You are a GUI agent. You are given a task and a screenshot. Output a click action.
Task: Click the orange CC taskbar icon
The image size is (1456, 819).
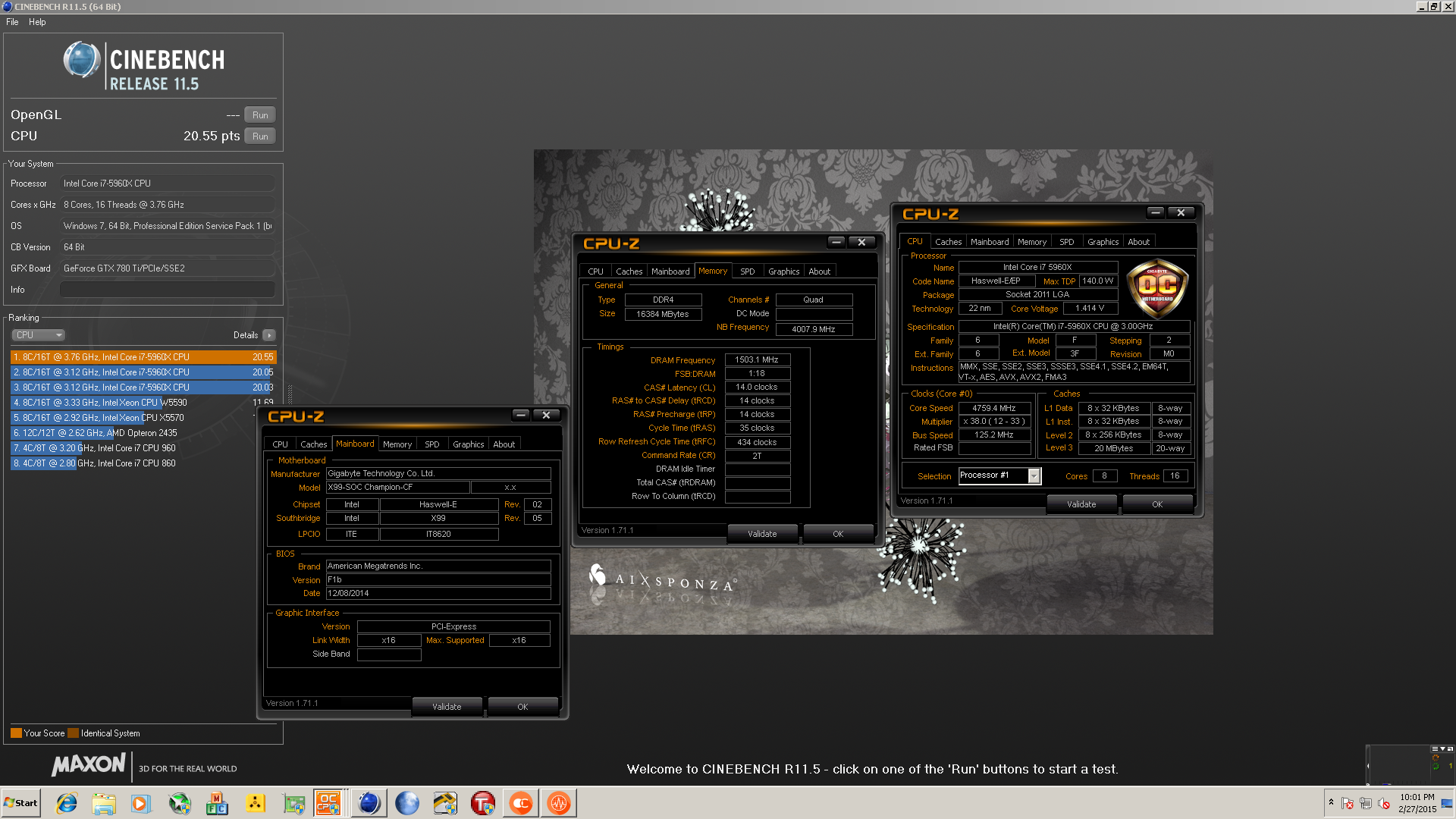click(x=521, y=803)
